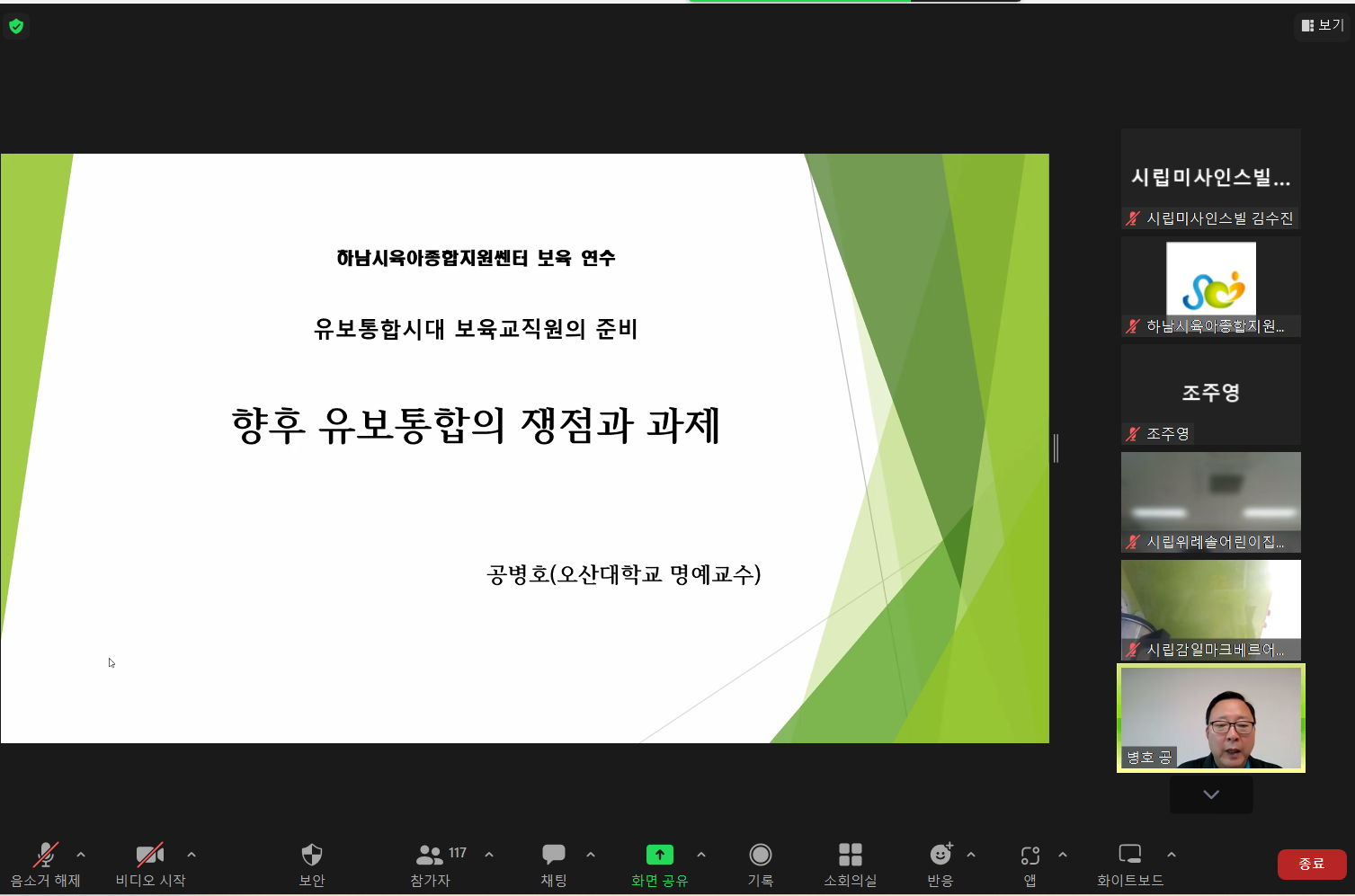Select 시립미사인스빌 김수진 participant tile
Viewport: 1355px width, 896px height.
[1211, 179]
